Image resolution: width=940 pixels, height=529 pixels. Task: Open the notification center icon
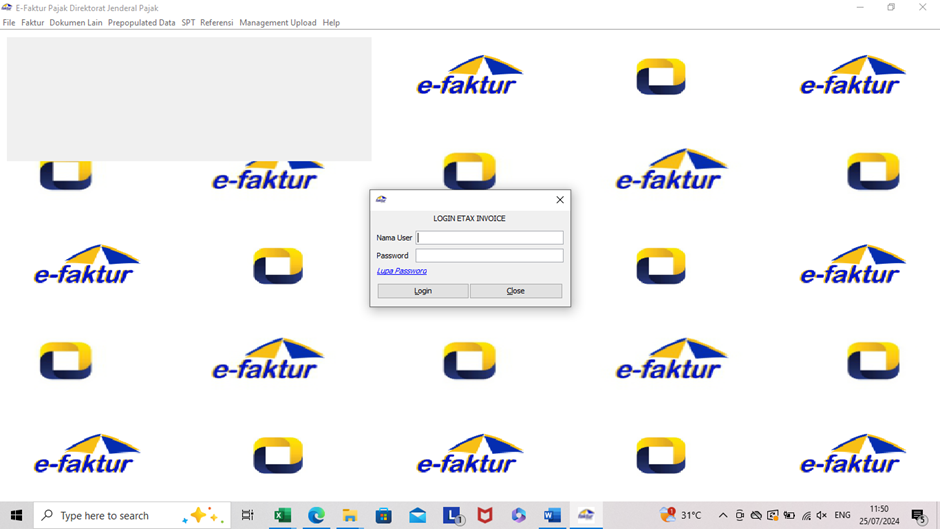point(918,515)
